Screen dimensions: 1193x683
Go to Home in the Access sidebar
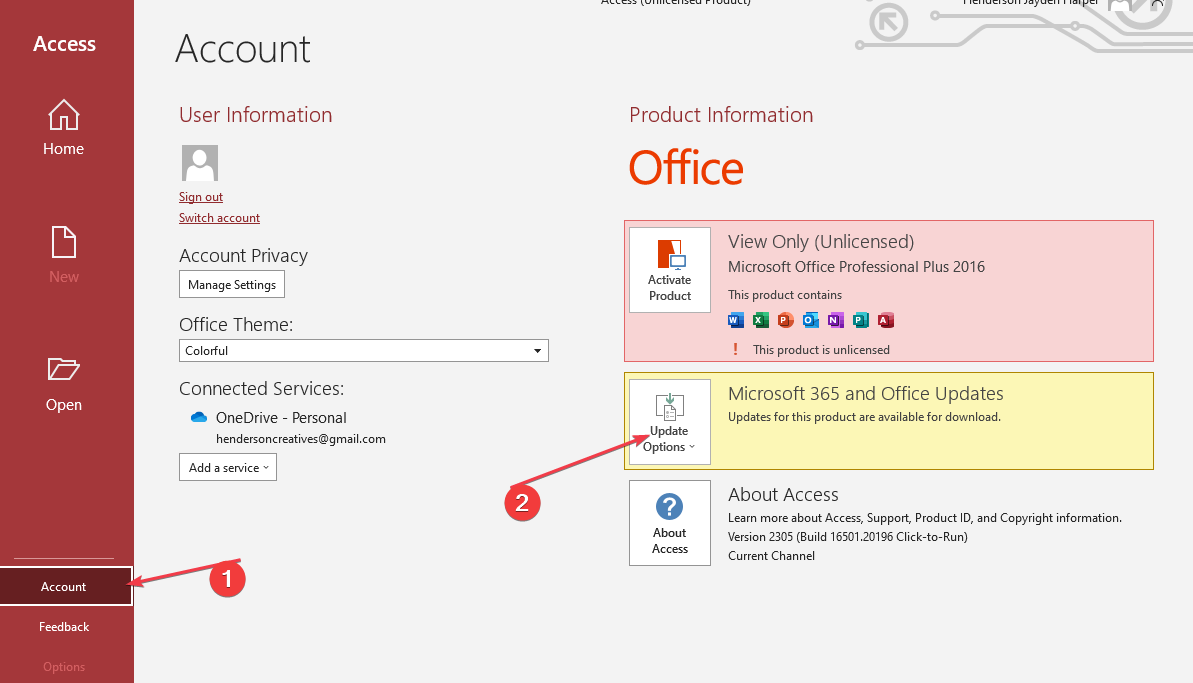[64, 128]
